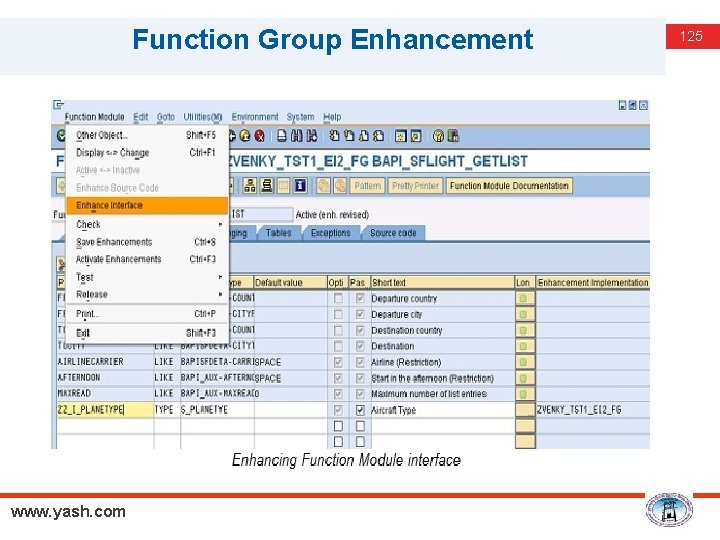Choose Display <-> Change menu entry
720x540 pixels.
click(147, 153)
